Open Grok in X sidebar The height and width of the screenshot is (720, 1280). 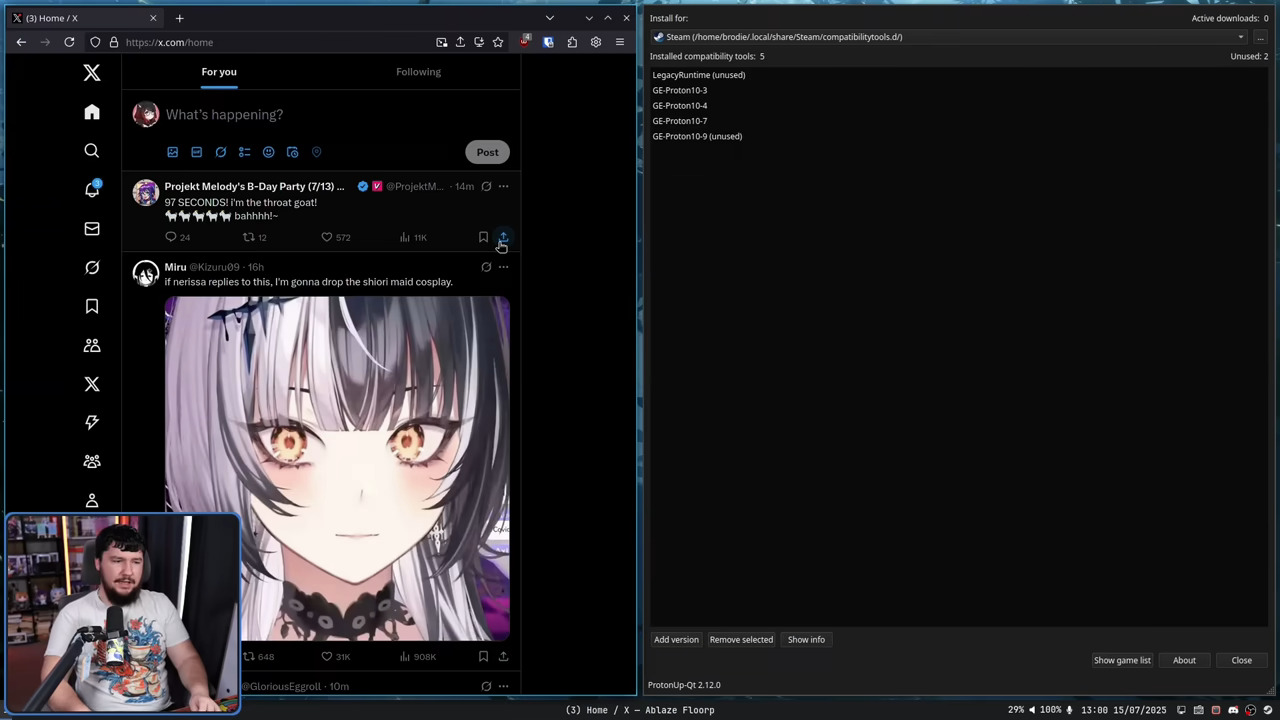click(x=92, y=267)
